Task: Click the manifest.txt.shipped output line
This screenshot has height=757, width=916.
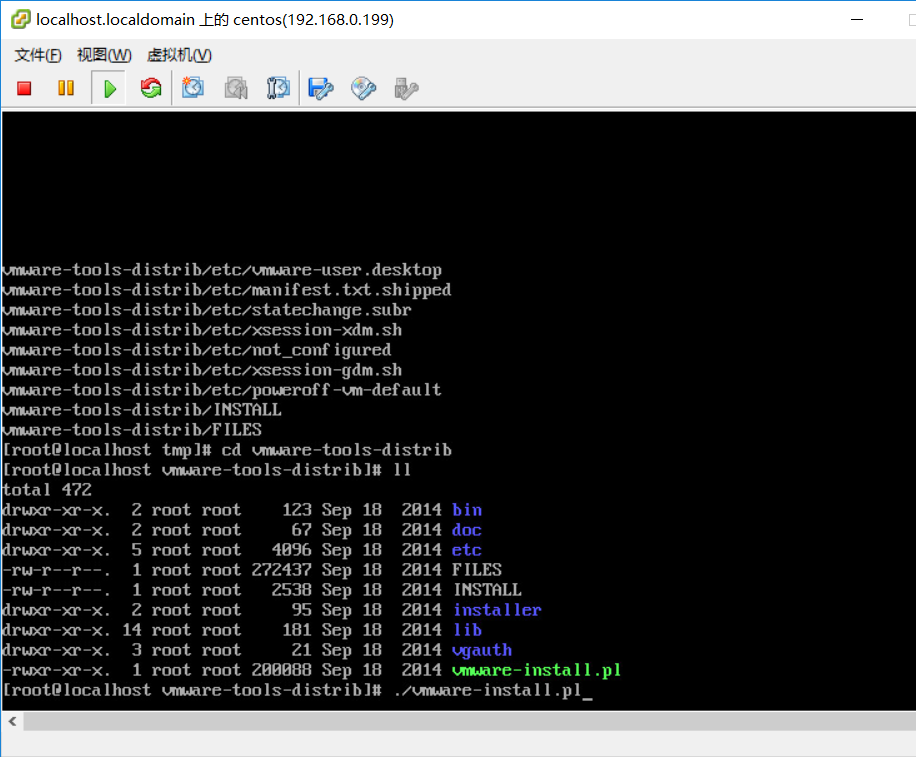Action: click(227, 290)
